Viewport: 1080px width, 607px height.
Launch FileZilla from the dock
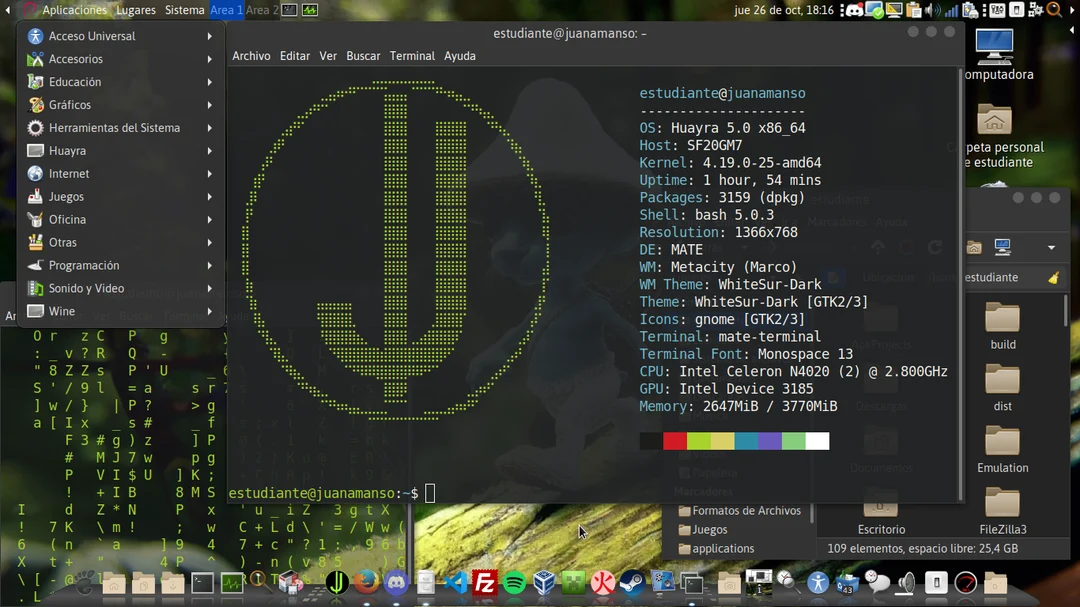pyautogui.click(x=487, y=582)
